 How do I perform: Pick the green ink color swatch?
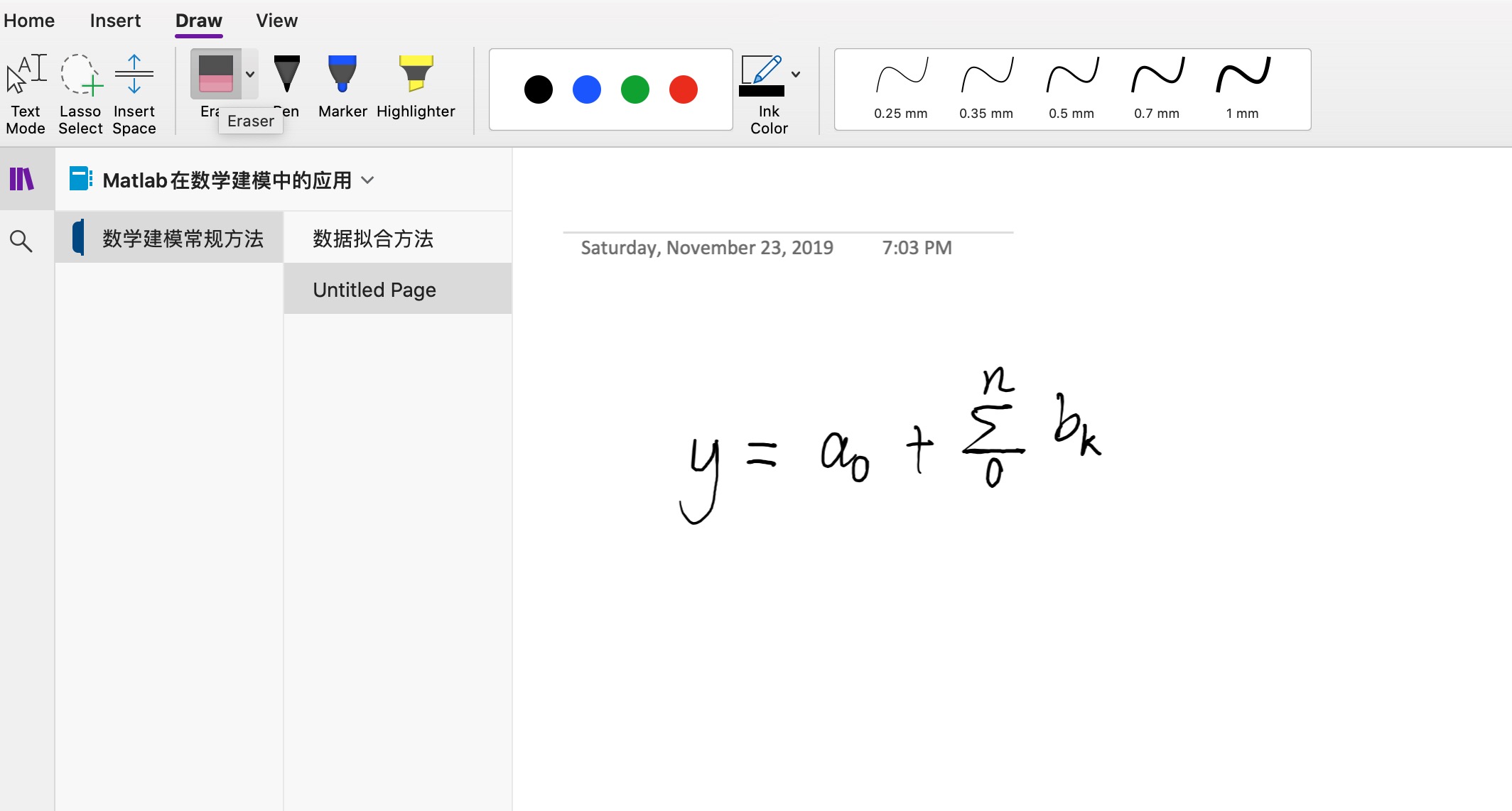tap(634, 89)
